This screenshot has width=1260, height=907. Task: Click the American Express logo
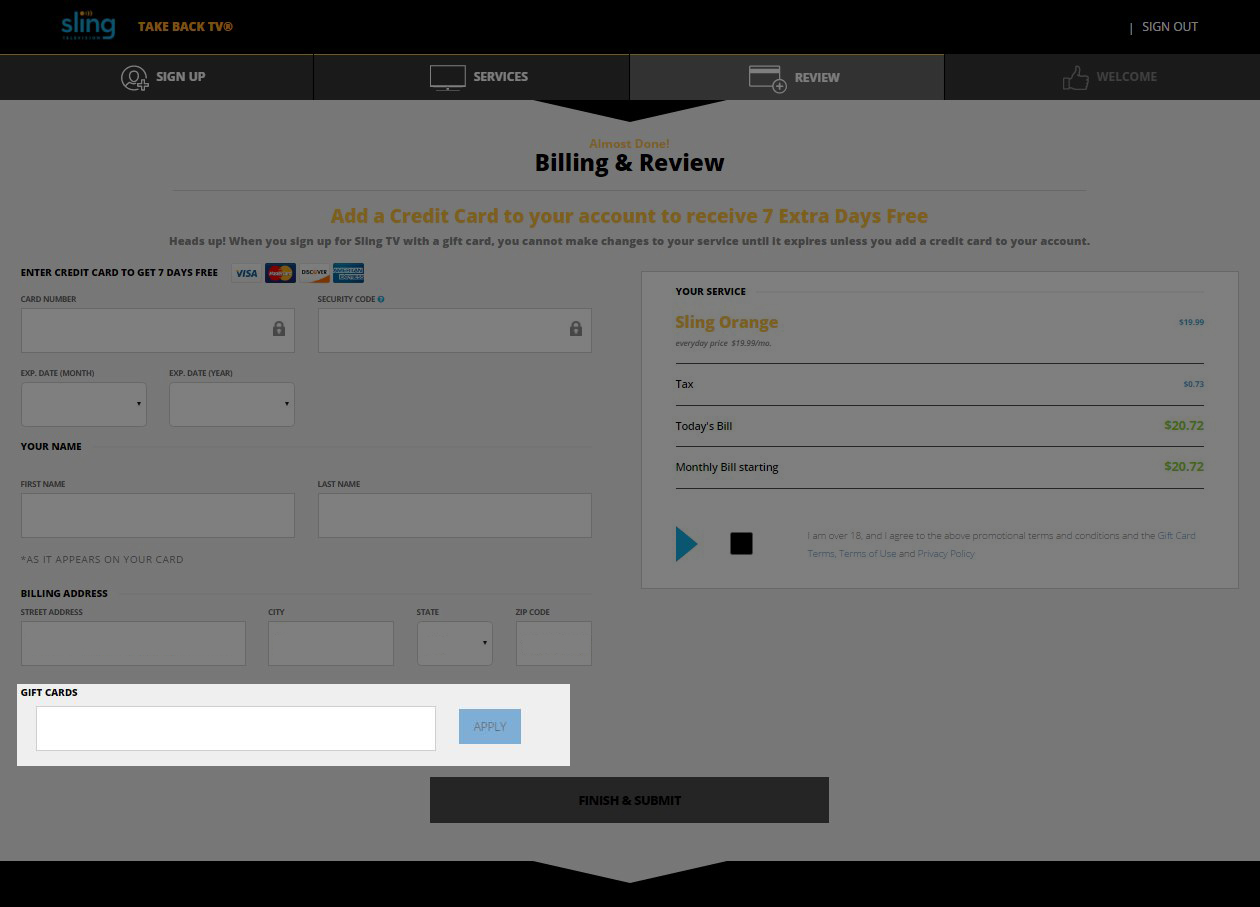pyautogui.click(x=348, y=273)
